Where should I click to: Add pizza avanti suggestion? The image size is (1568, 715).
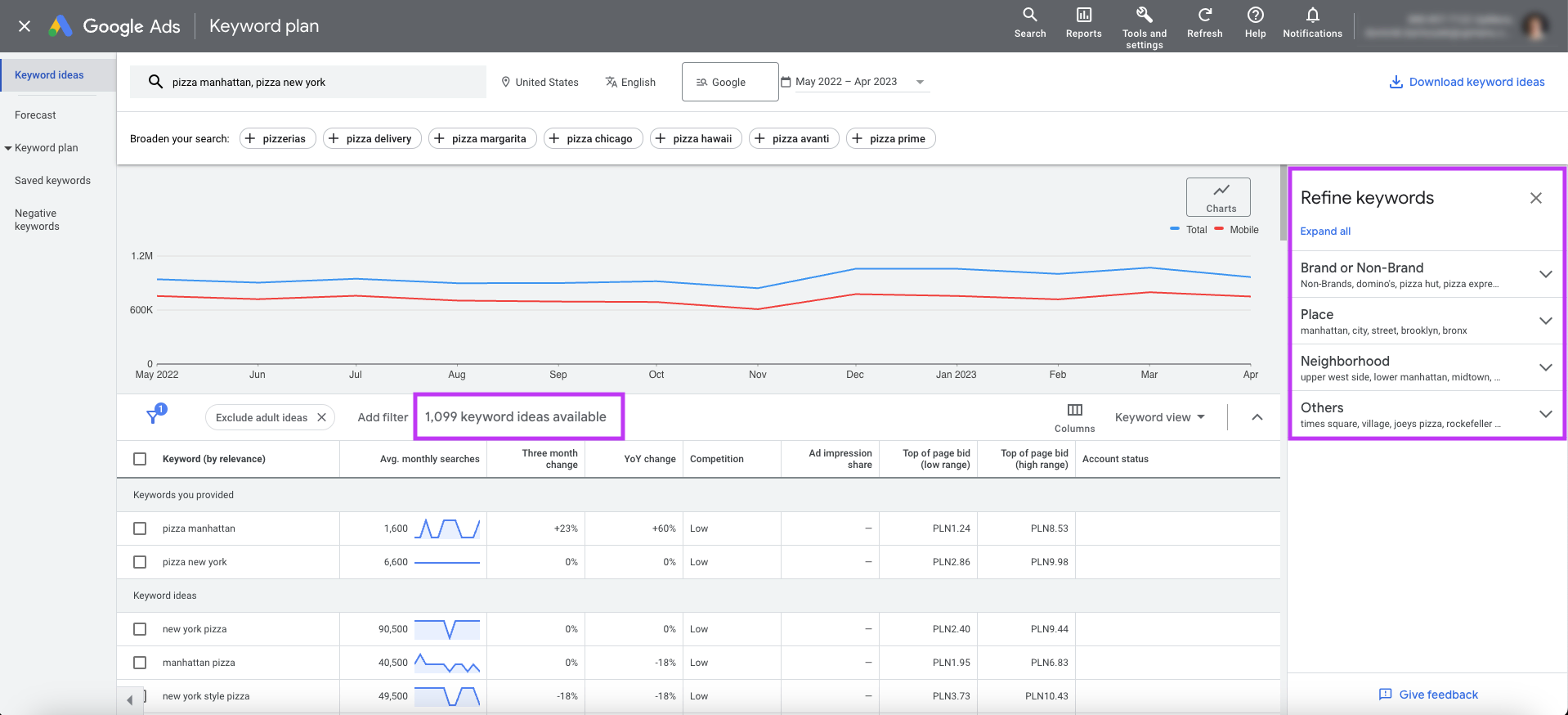[x=794, y=138]
